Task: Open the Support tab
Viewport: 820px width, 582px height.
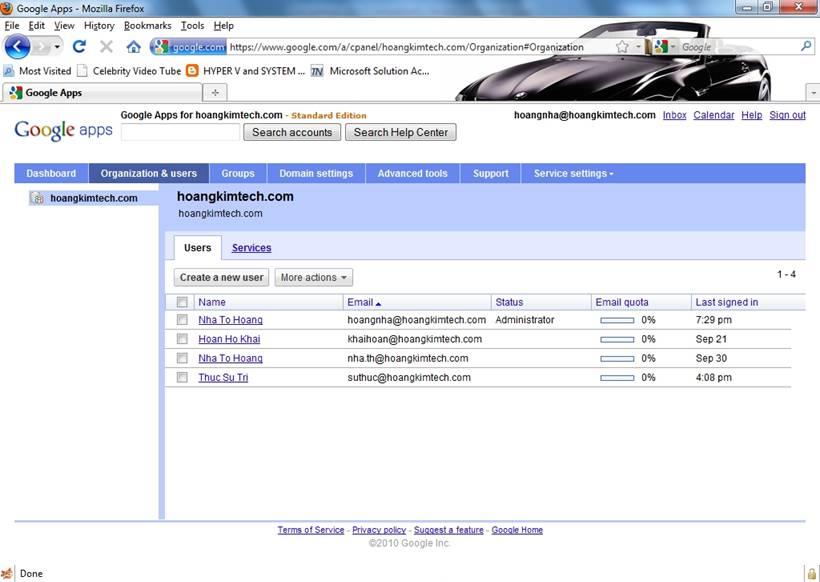Action: 491,174
